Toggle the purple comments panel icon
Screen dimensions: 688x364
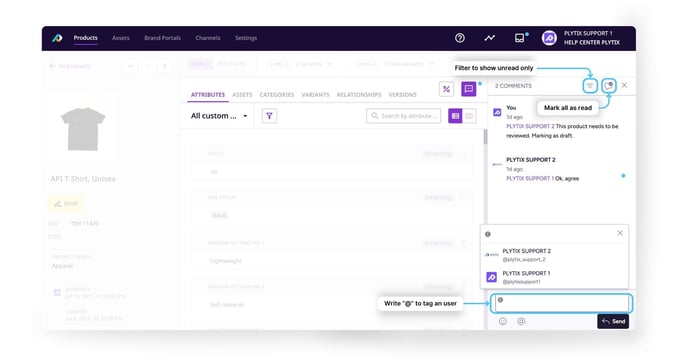469,89
